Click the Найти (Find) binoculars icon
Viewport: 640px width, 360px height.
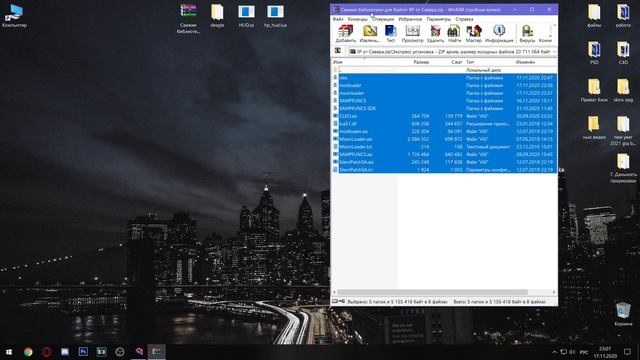[x=454, y=33]
